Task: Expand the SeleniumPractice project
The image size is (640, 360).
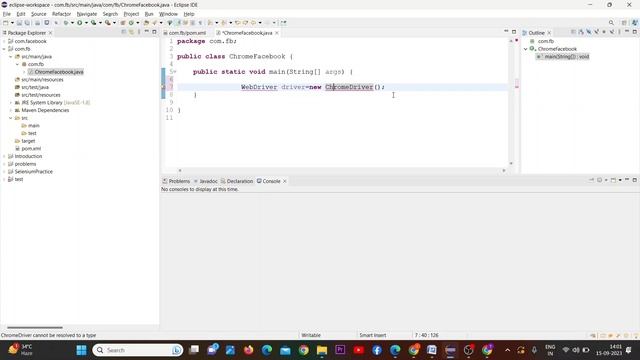Action: [x=4, y=171]
